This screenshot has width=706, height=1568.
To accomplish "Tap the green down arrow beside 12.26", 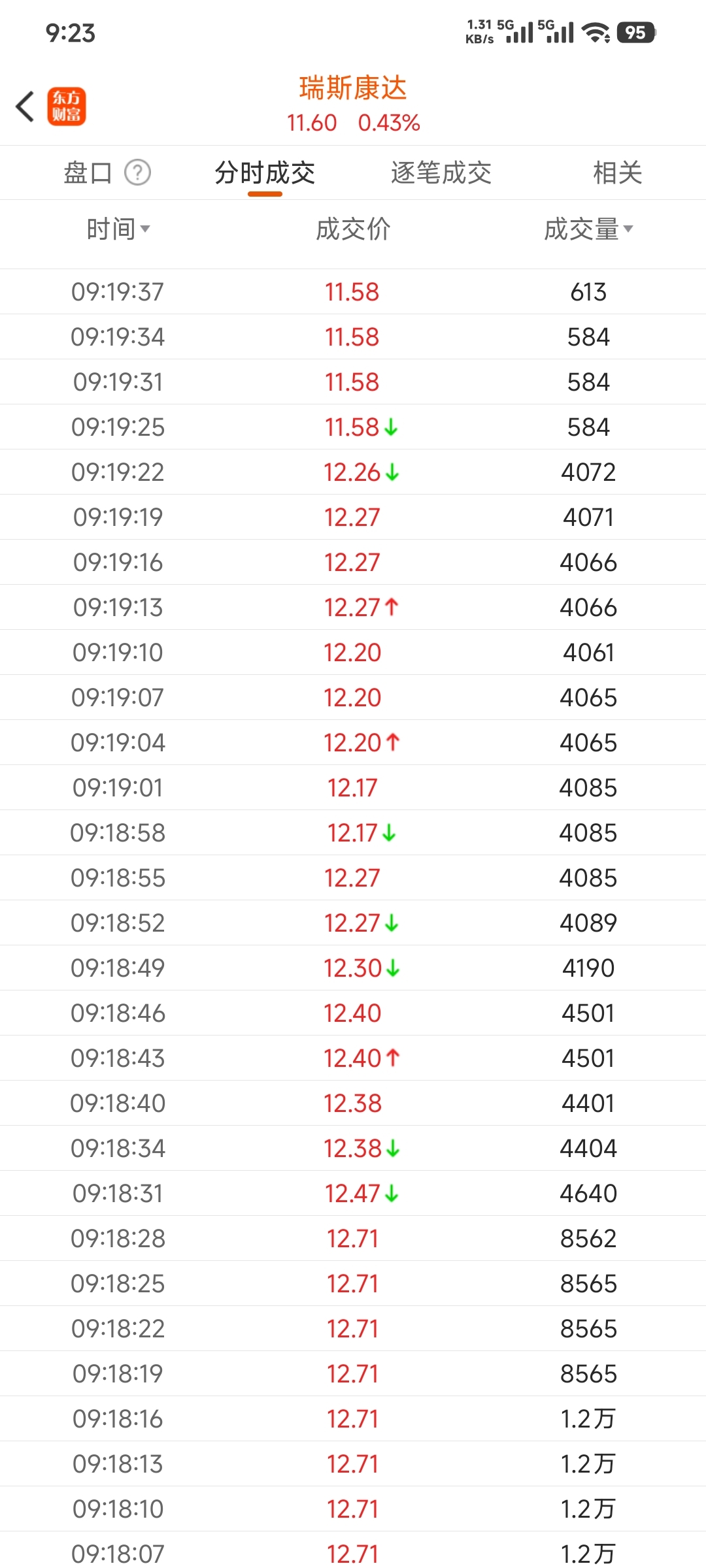I will 392,472.
